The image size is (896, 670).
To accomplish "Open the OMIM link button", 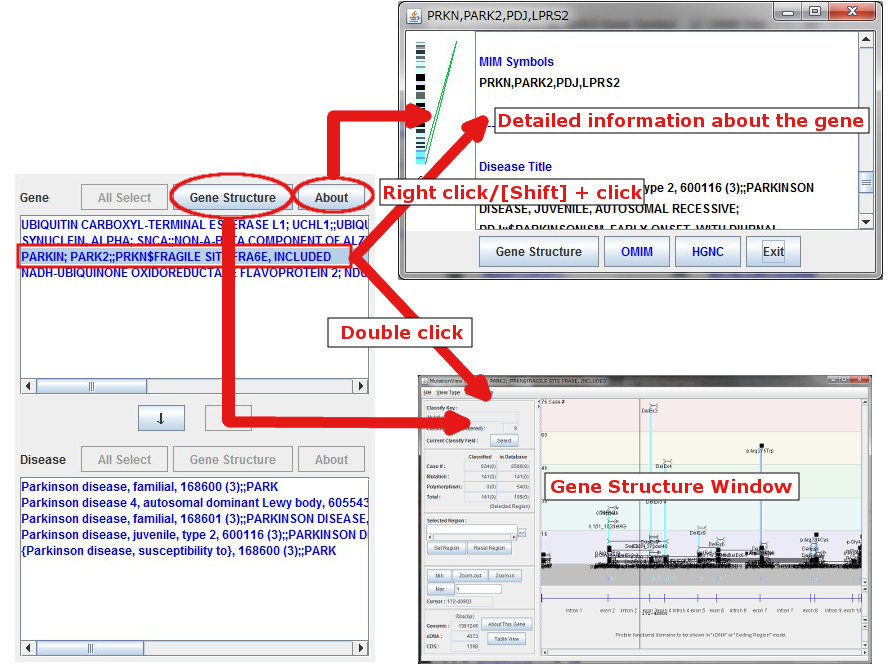I will 636,252.
